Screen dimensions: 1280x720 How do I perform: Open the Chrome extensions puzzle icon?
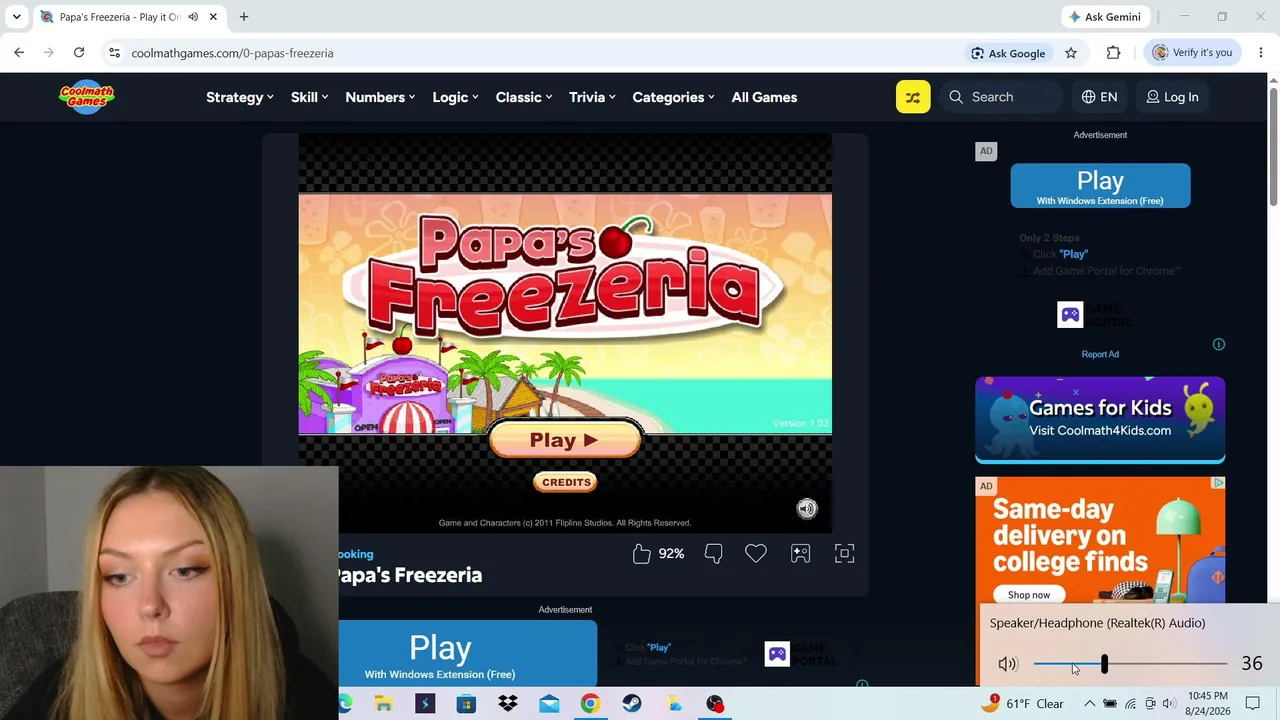click(1113, 53)
